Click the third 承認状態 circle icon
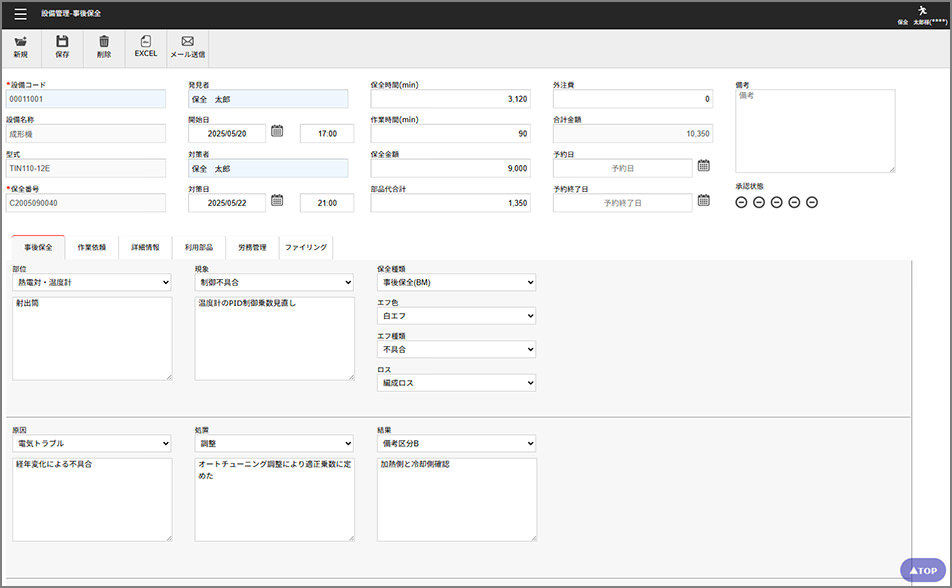952x588 pixels. (777, 202)
